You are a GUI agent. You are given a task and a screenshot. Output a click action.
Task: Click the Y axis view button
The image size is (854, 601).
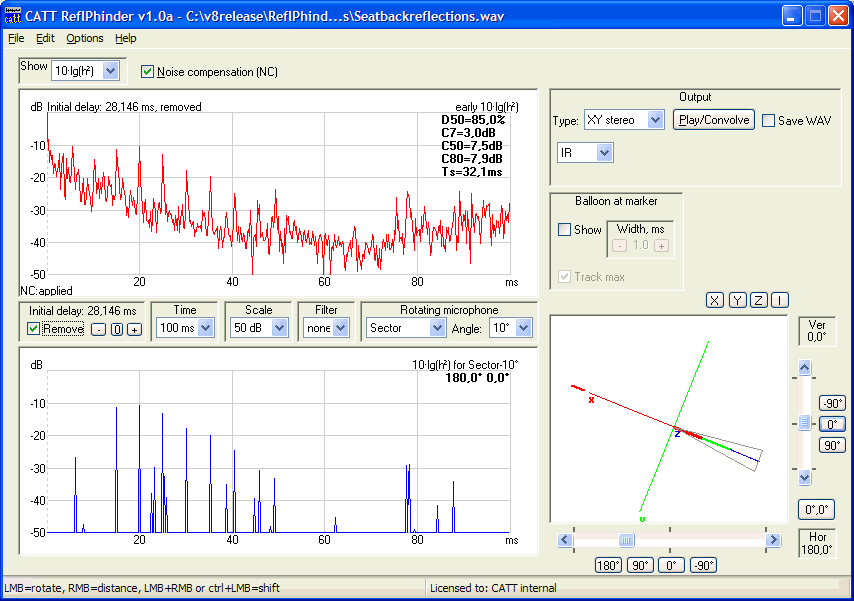click(x=737, y=300)
